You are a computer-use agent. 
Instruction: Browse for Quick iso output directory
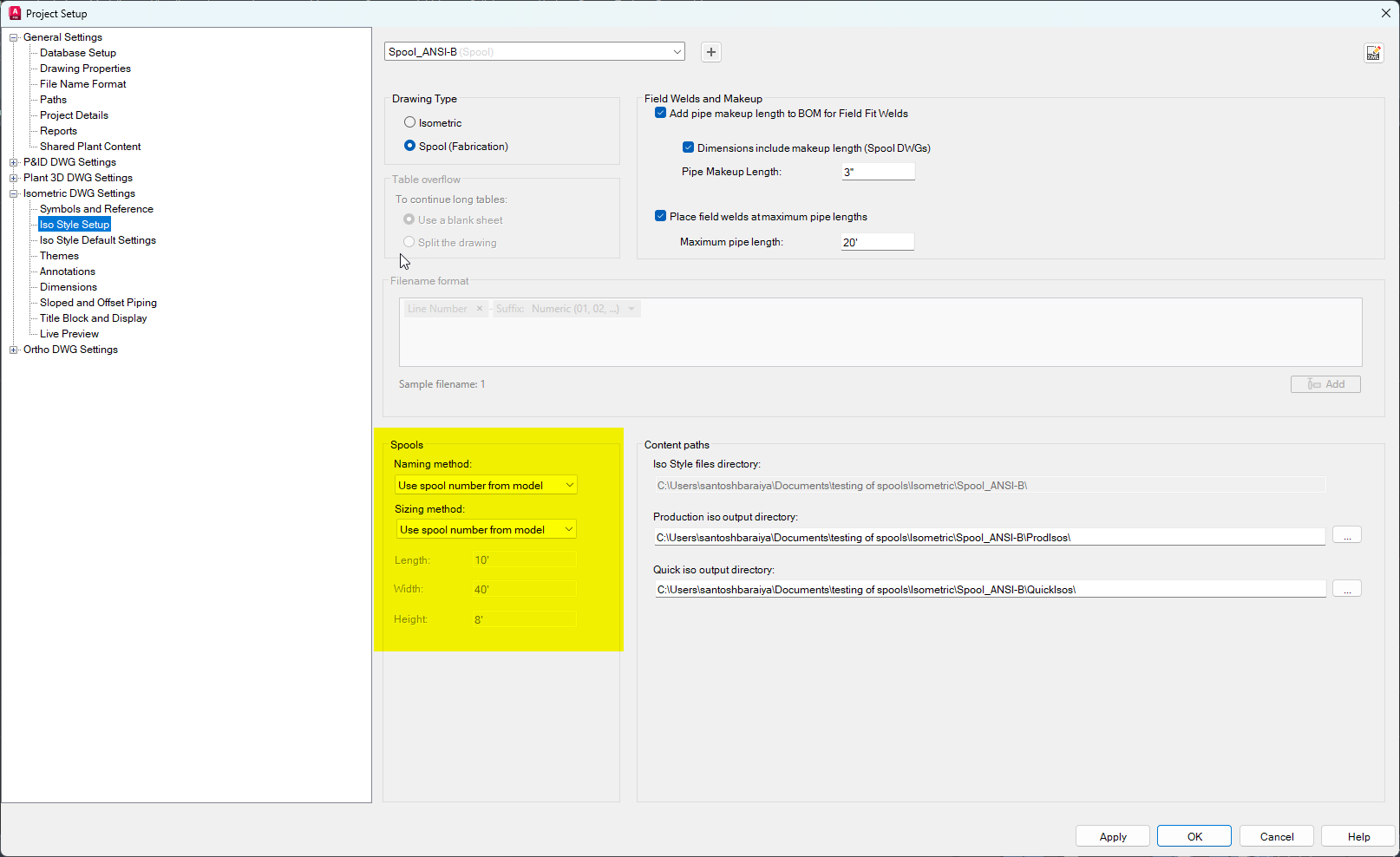coord(1346,588)
